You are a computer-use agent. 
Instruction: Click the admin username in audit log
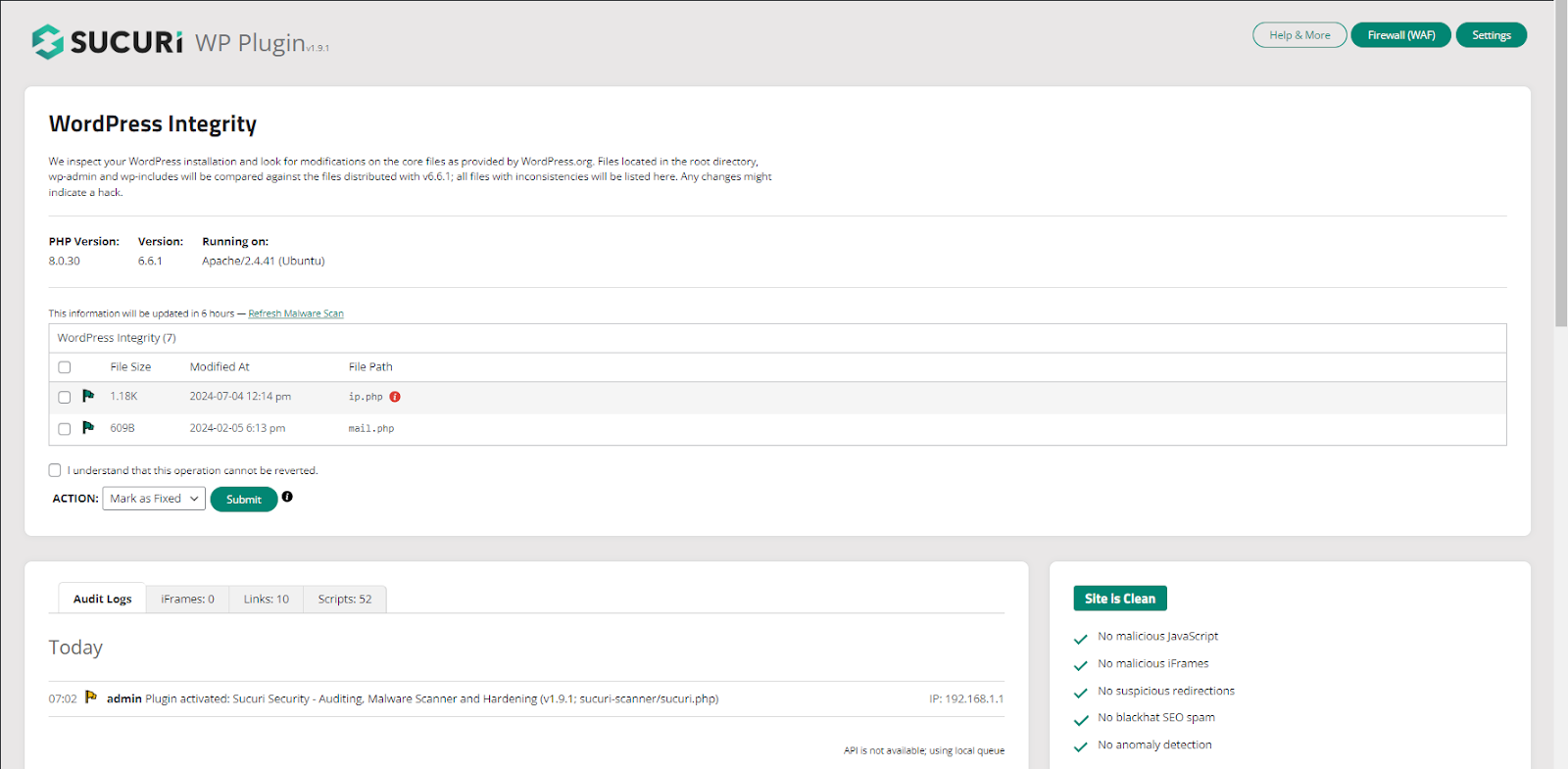[x=124, y=698]
